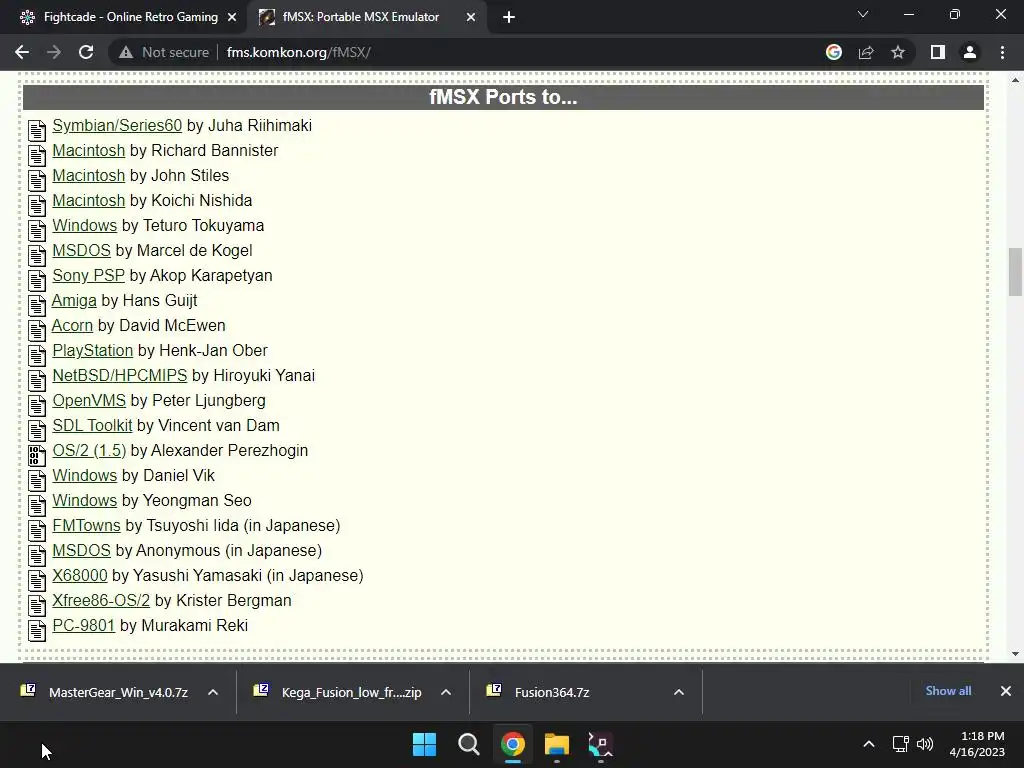Click document icon beside Sony PSP
Viewport: 1024px width, 768px height.
[37, 280]
